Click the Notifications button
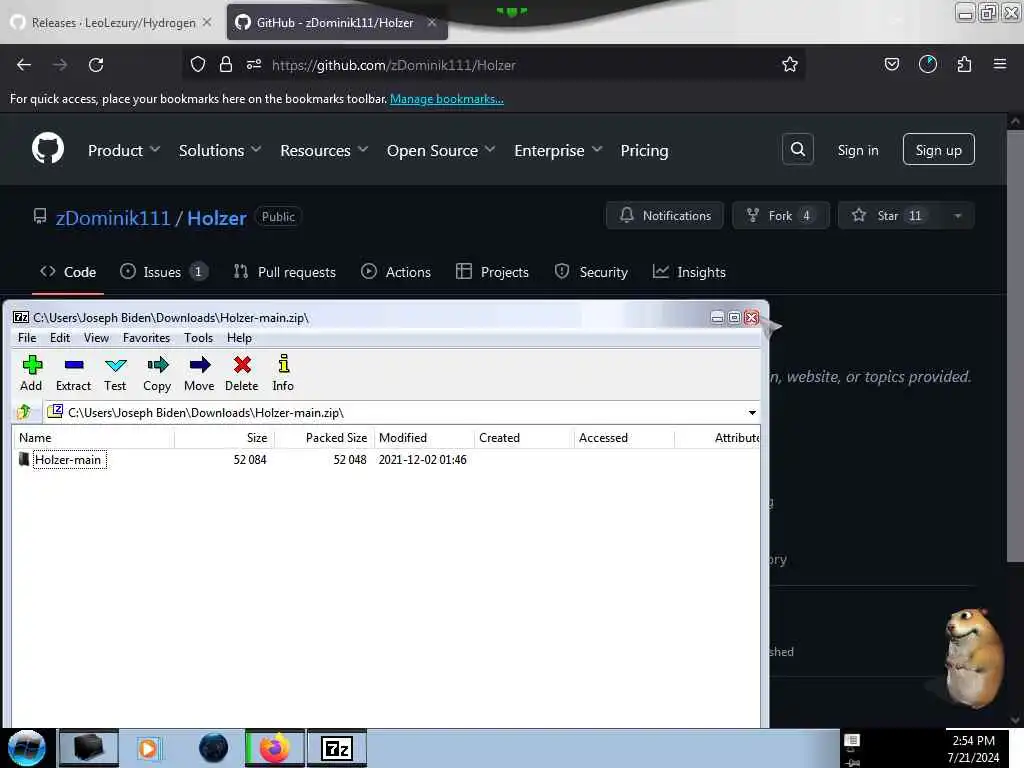1024x768 pixels. [x=665, y=216]
